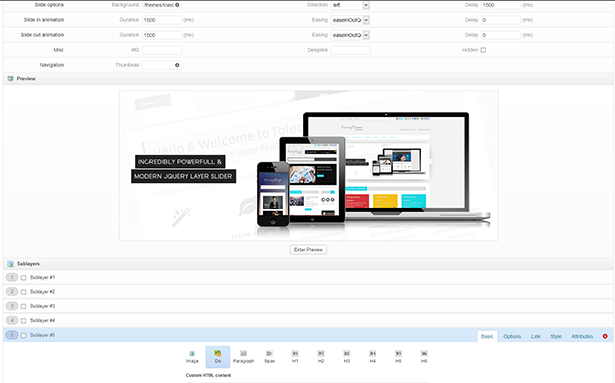Screen dimensions: 615x383
Task: Click the Misc #ID input field
Action: 162,50
